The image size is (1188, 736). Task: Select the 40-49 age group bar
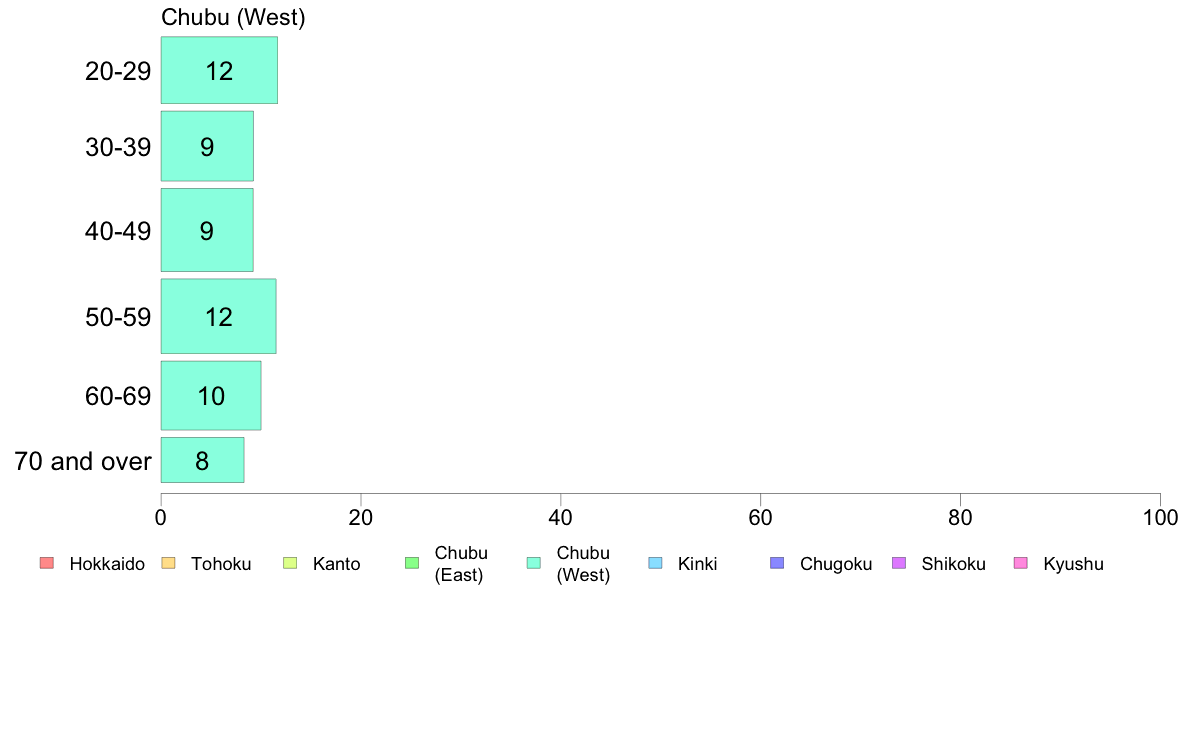tap(207, 230)
